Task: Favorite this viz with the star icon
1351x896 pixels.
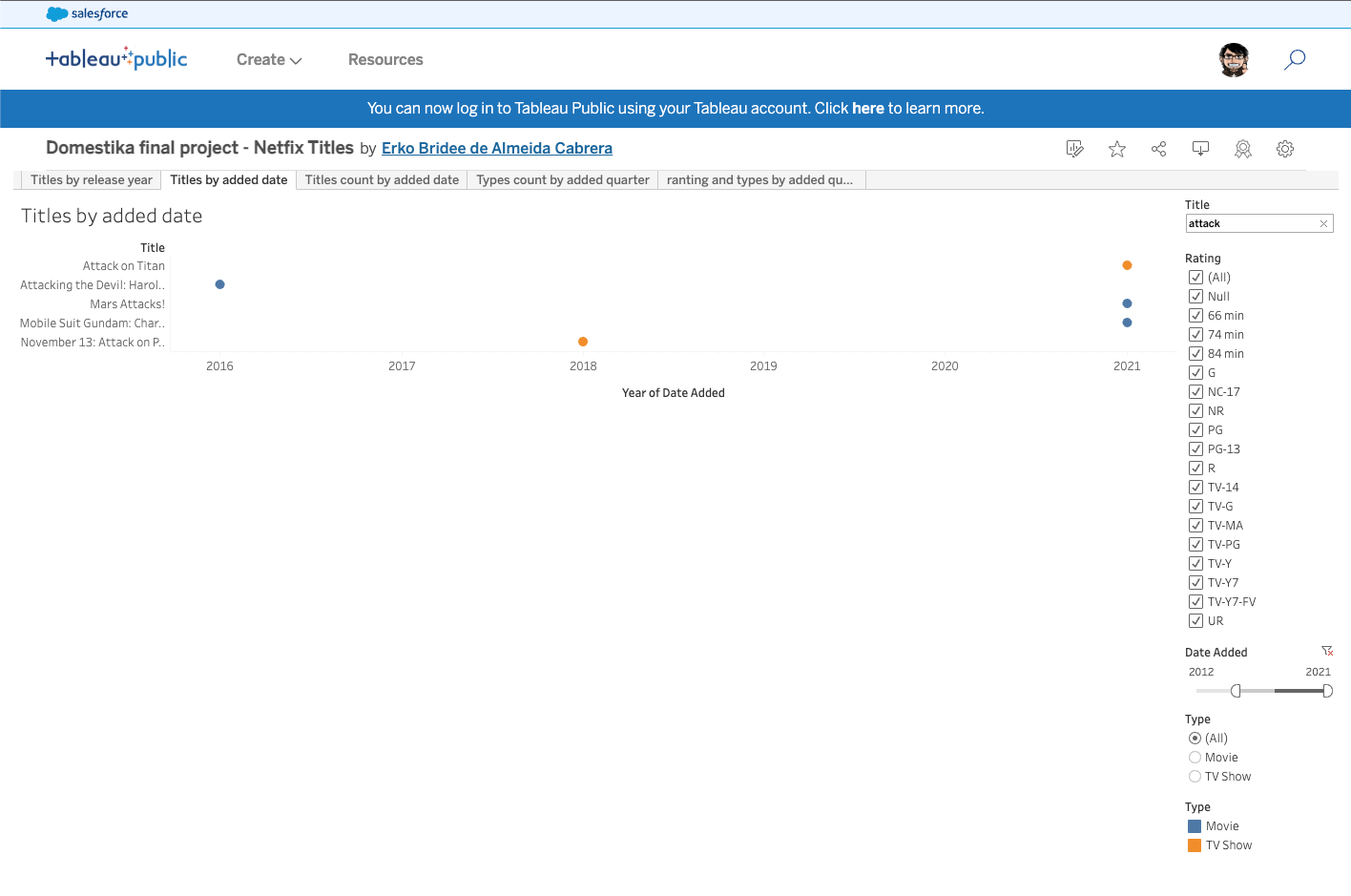Action: pos(1116,149)
